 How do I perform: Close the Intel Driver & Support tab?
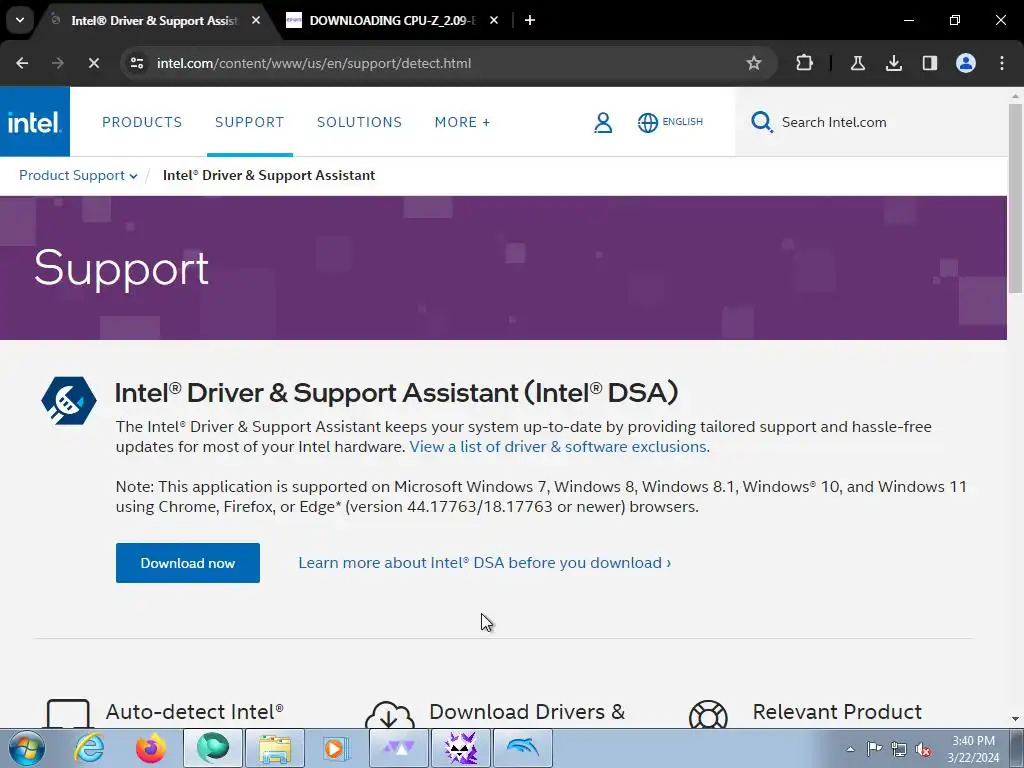pyautogui.click(x=256, y=20)
